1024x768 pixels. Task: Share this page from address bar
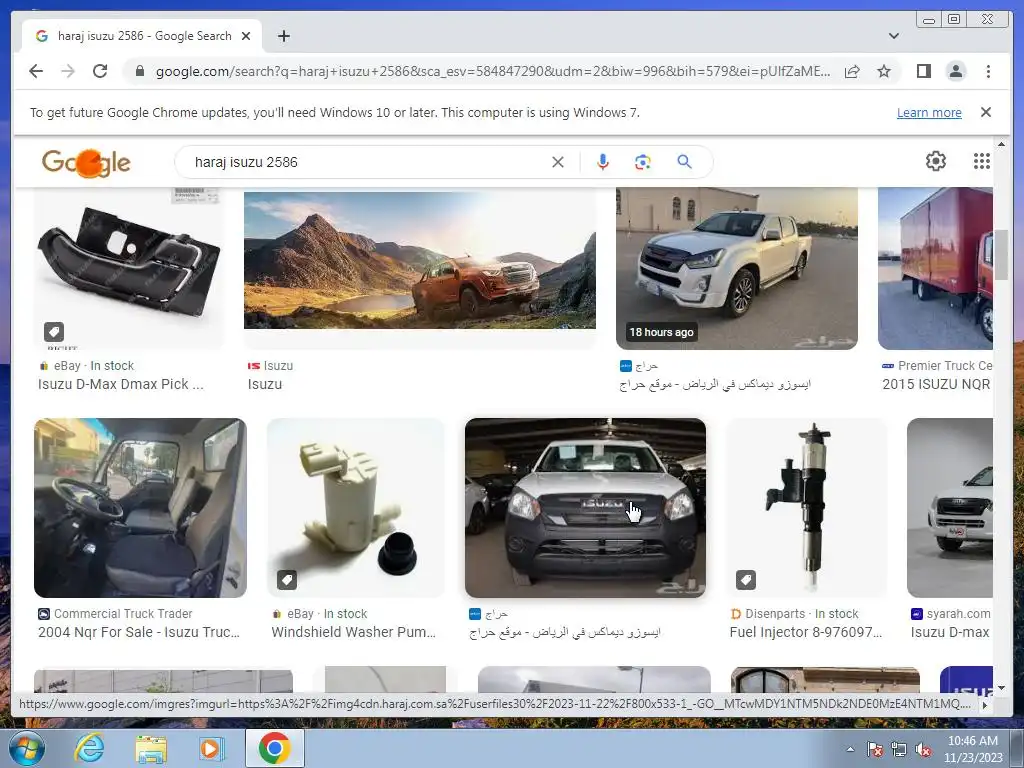852,71
